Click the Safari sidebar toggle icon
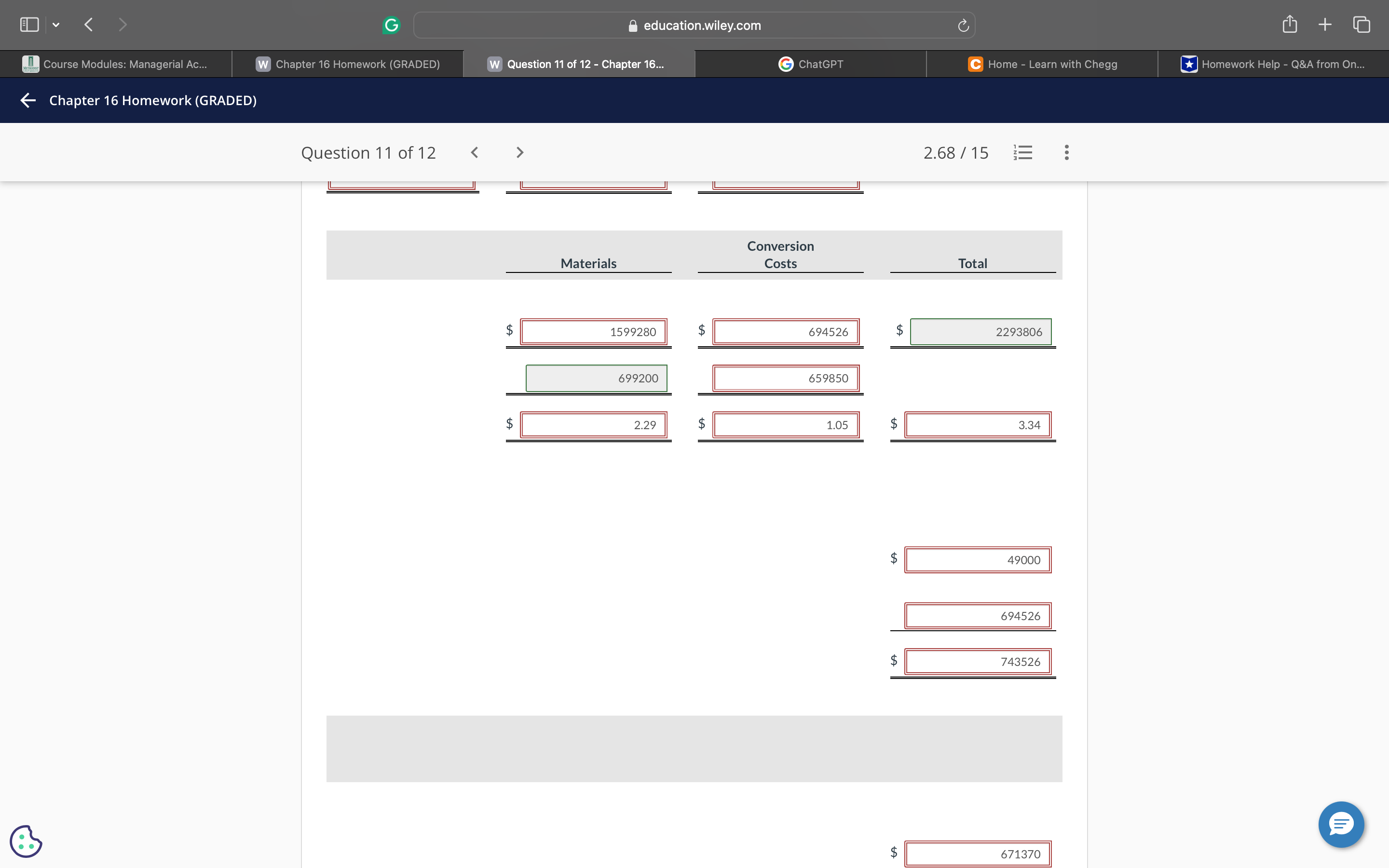The width and height of the screenshot is (1389, 868). click(29, 25)
